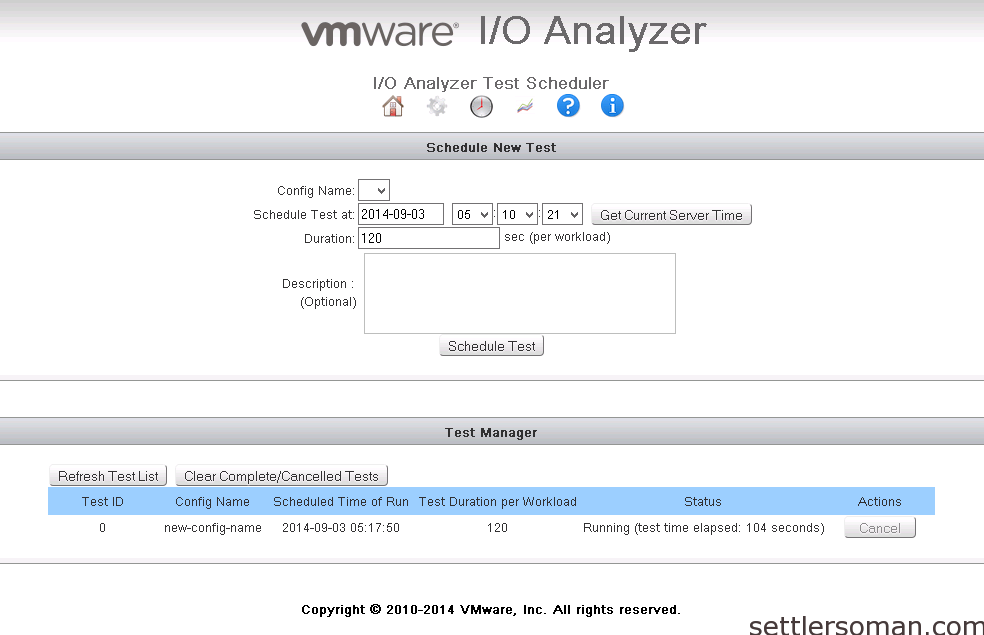Screen dimensions: 984x635
Task: Open the blue question mark help icon
Action: [568, 105]
